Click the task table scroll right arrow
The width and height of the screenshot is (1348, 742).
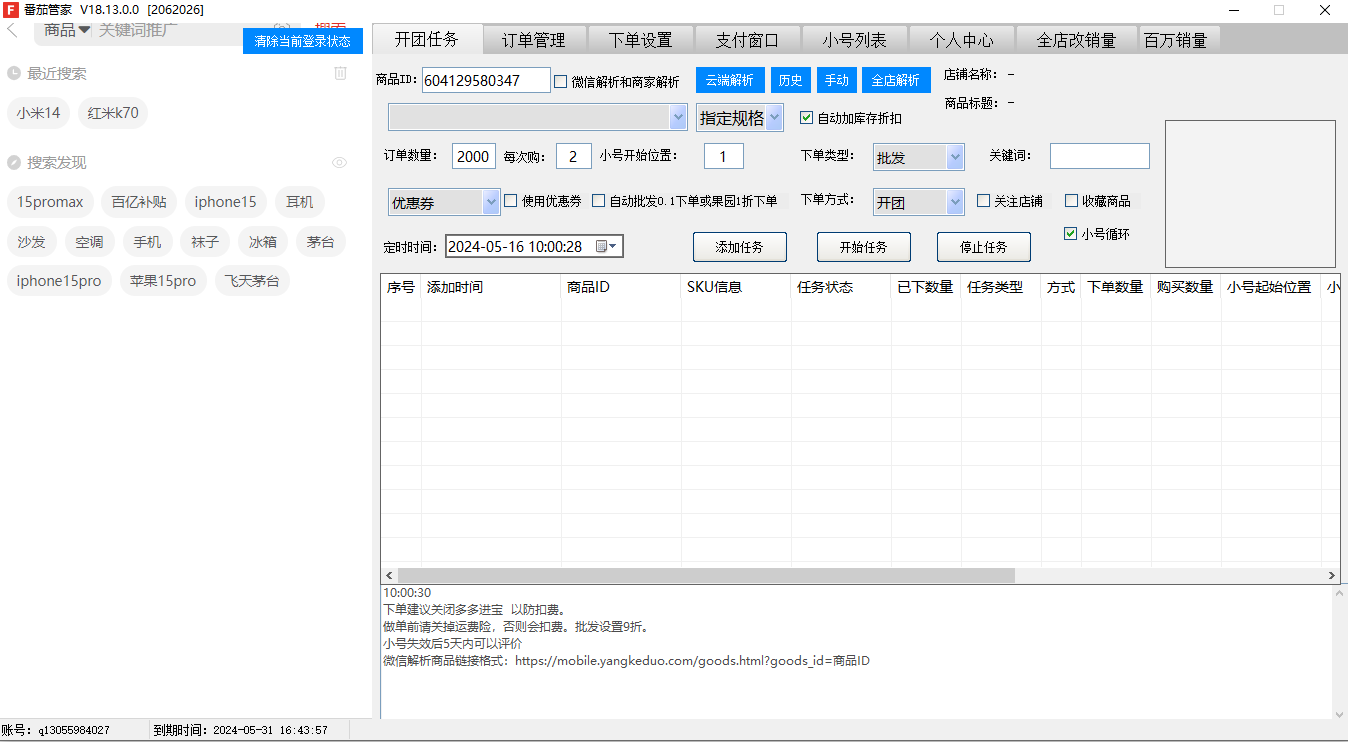click(x=1332, y=575)
